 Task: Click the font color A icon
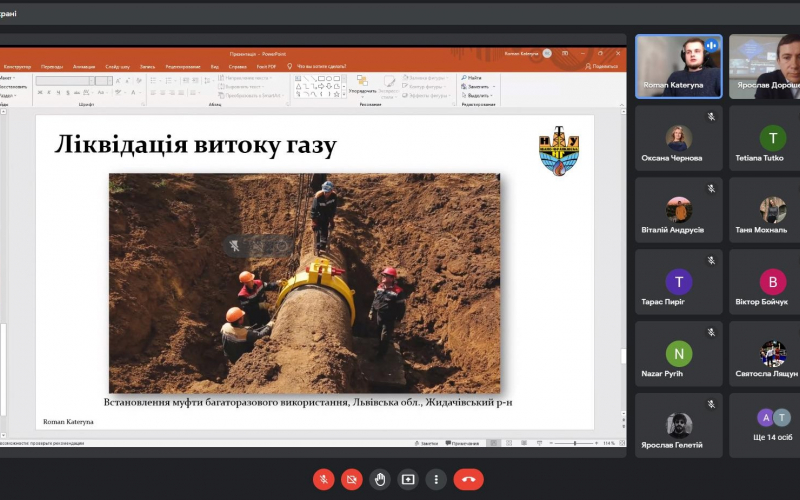pyautogui.click(x=133, y=92)
